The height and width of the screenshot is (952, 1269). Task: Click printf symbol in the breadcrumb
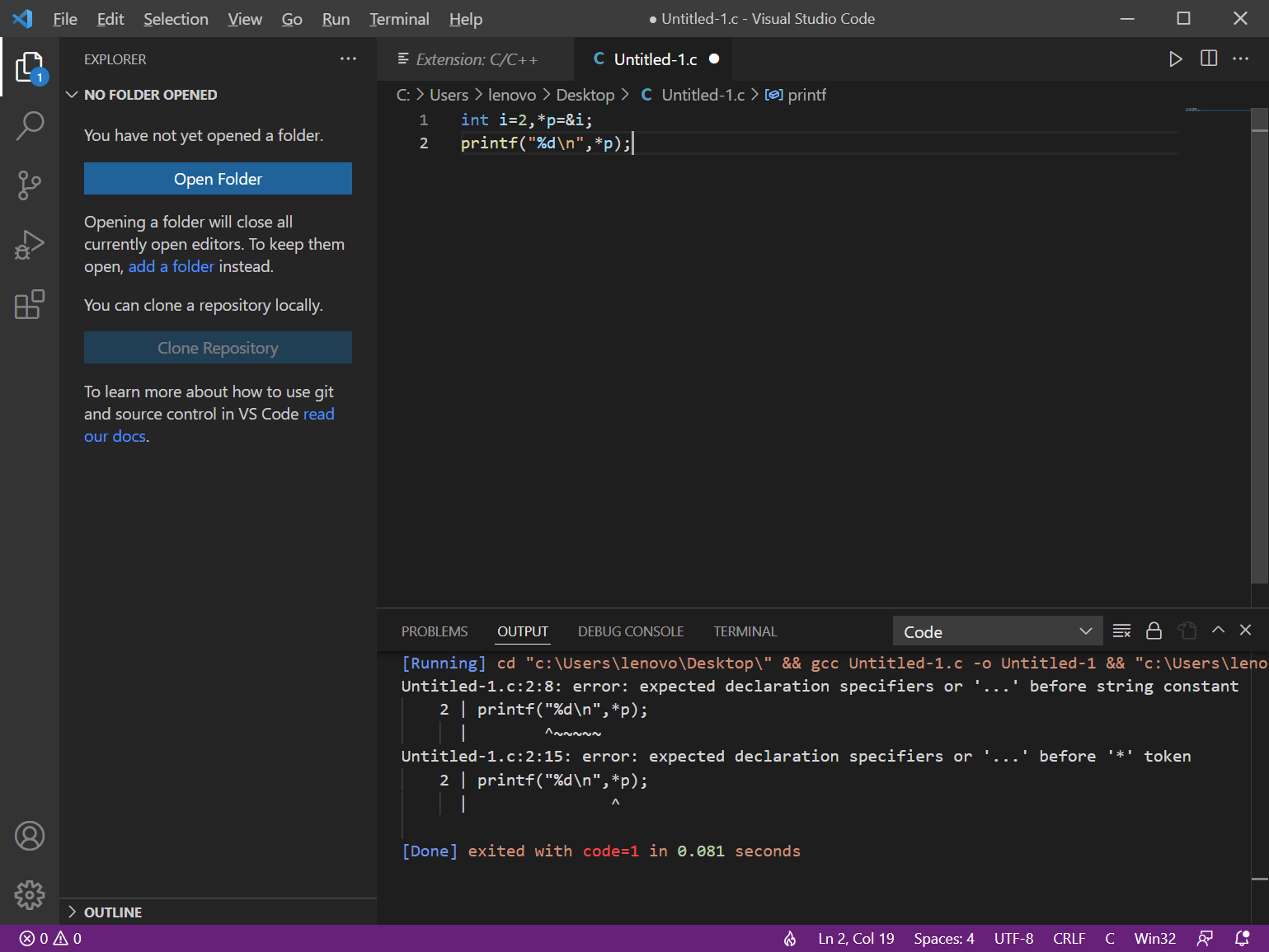797,95
